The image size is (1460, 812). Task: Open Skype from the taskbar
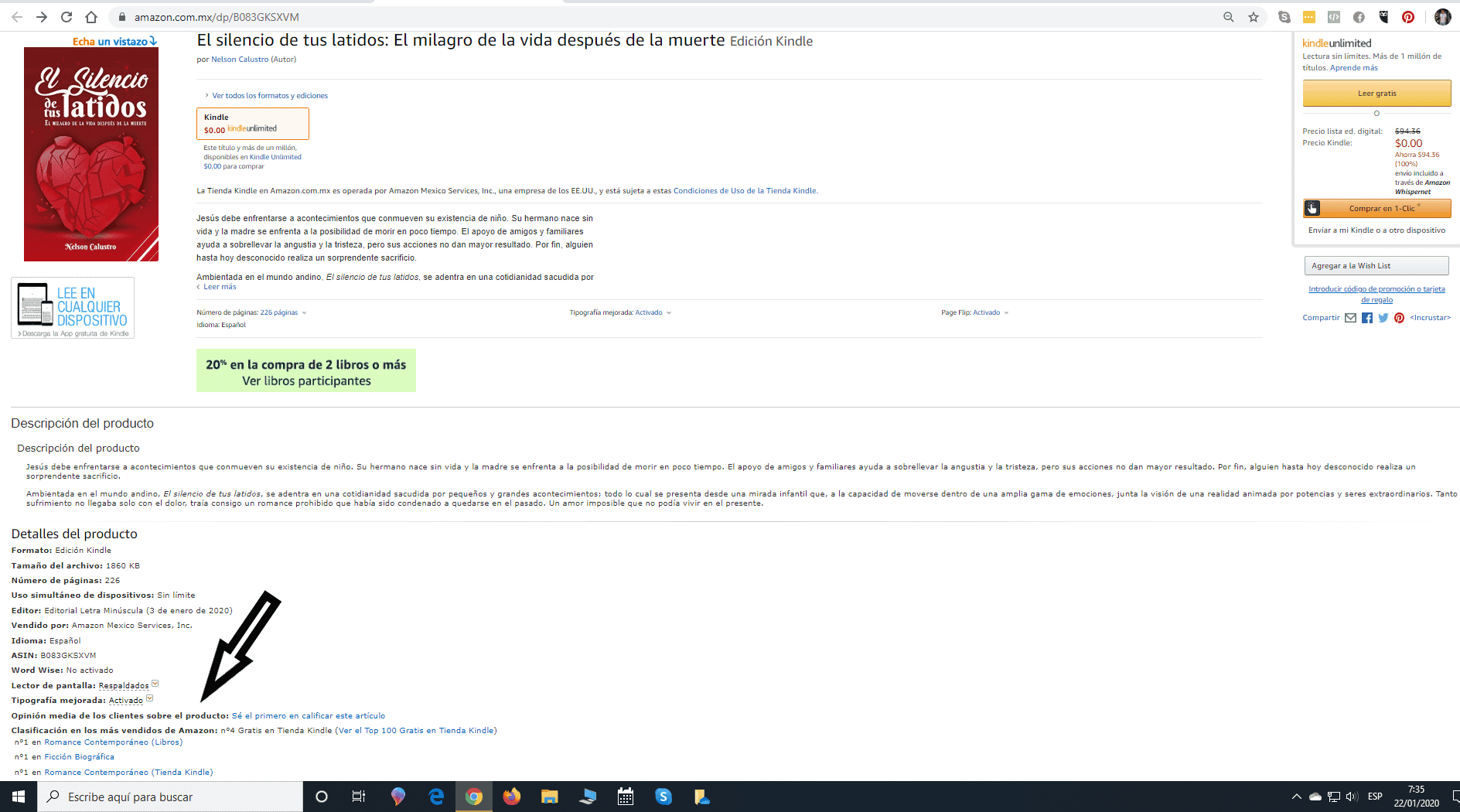pyautogui.click(x=663, y=797)
